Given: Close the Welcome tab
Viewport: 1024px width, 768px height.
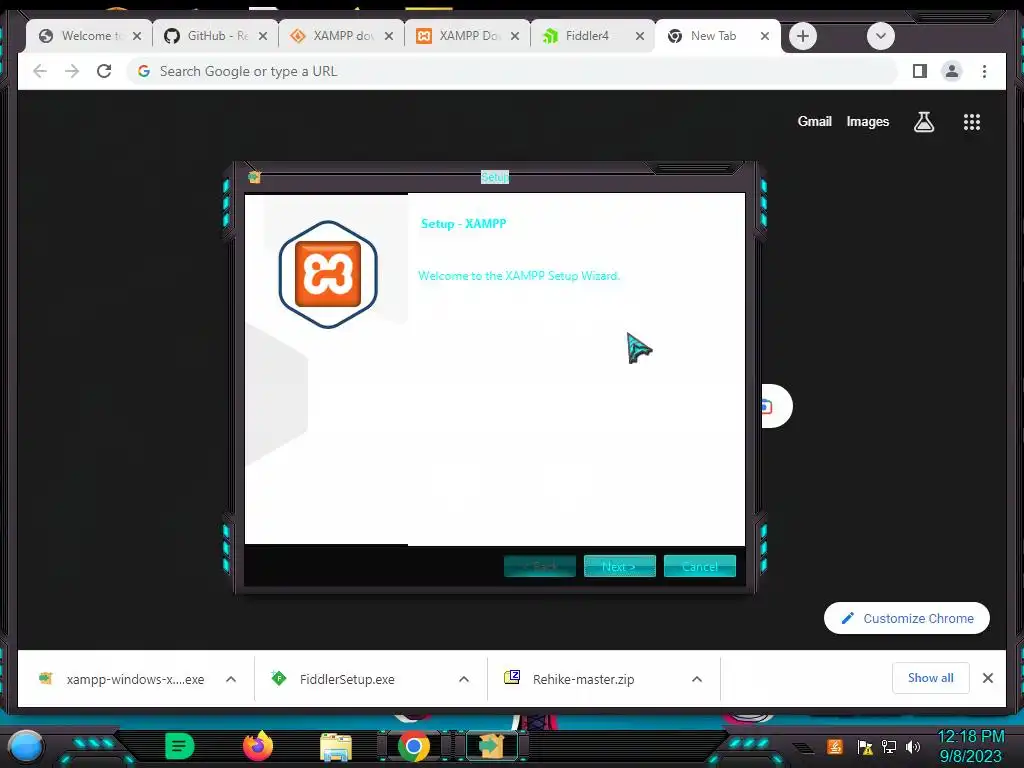Looking at the screenshot, I should (137, 36).
